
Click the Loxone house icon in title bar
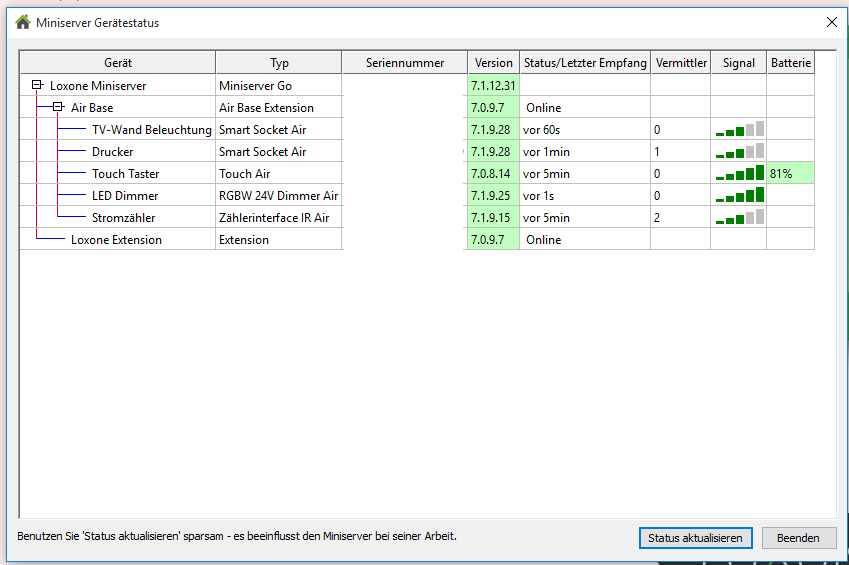(23, 22)
